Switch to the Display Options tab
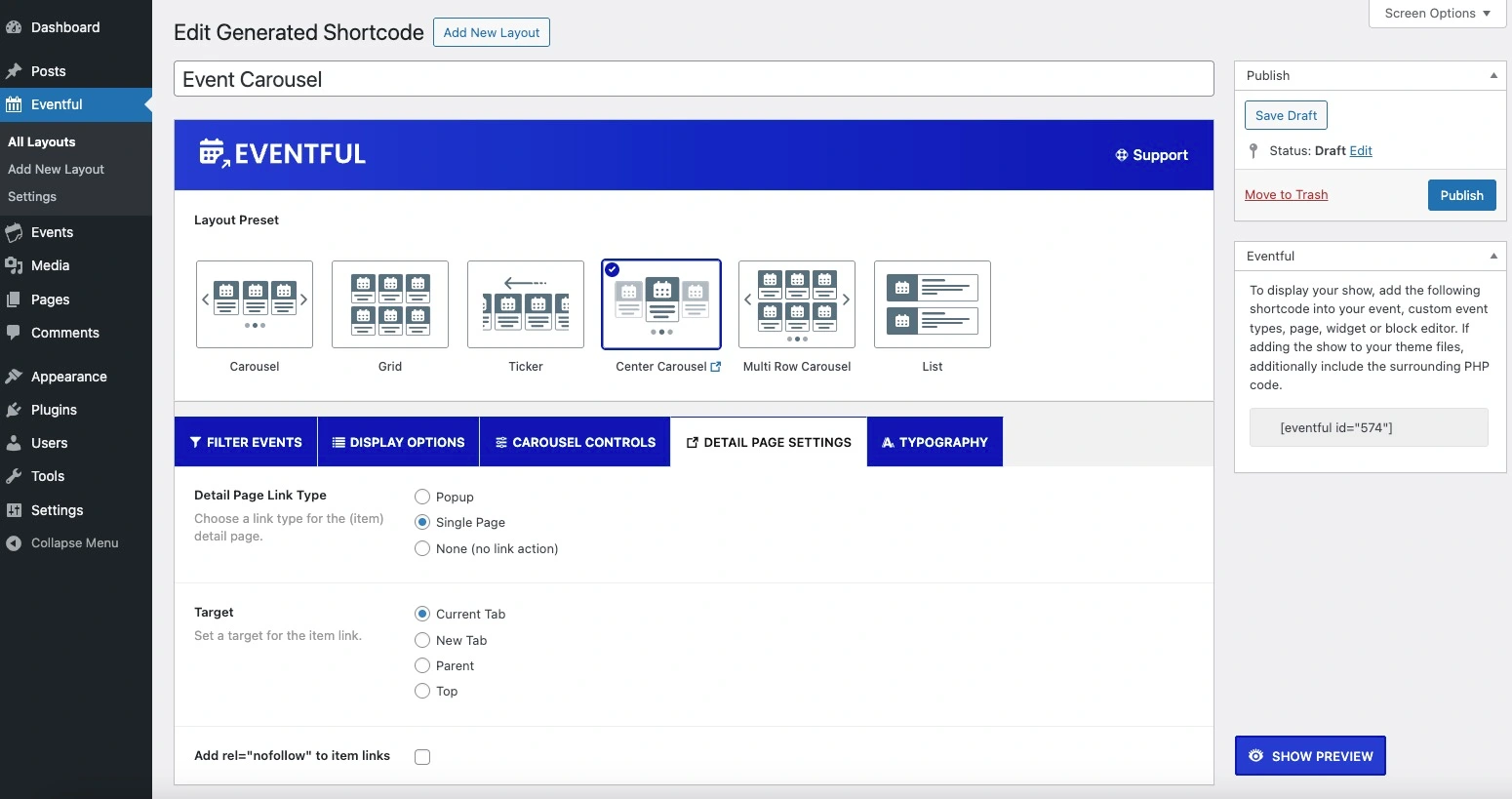 point(398,442)
